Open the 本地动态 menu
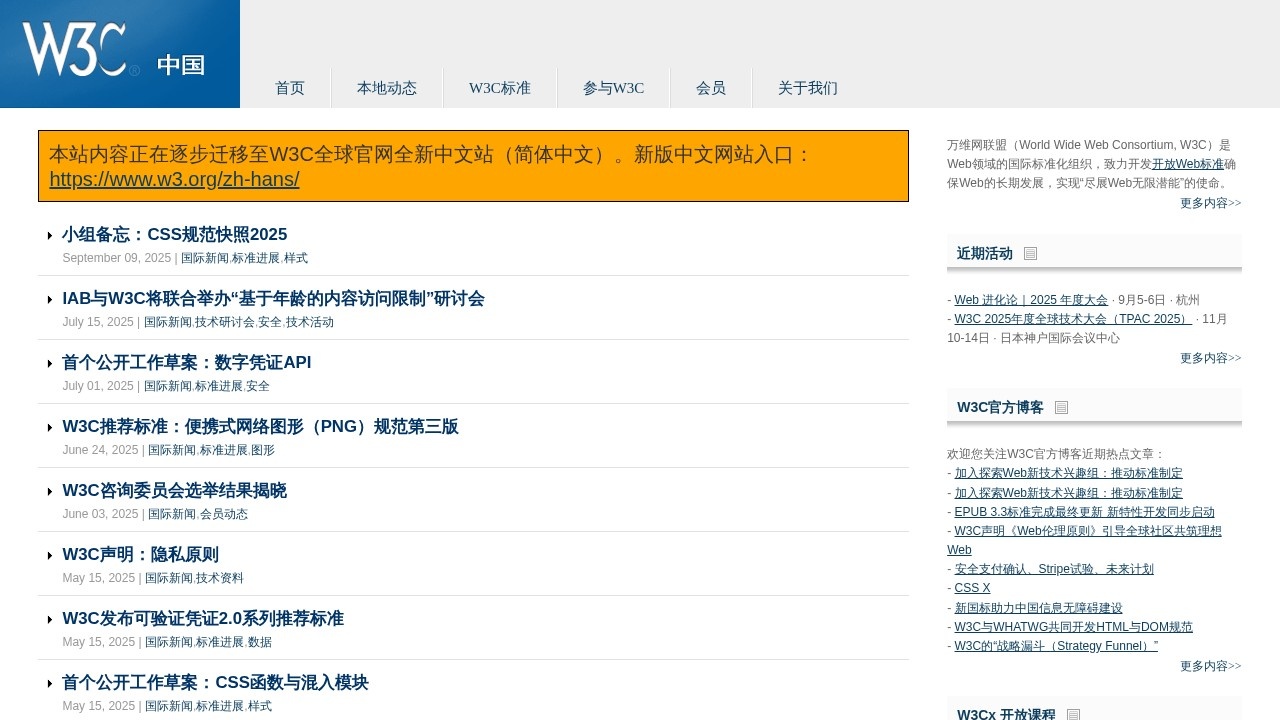The width and height of the screenshot is (1280, 720). (386, 88)
